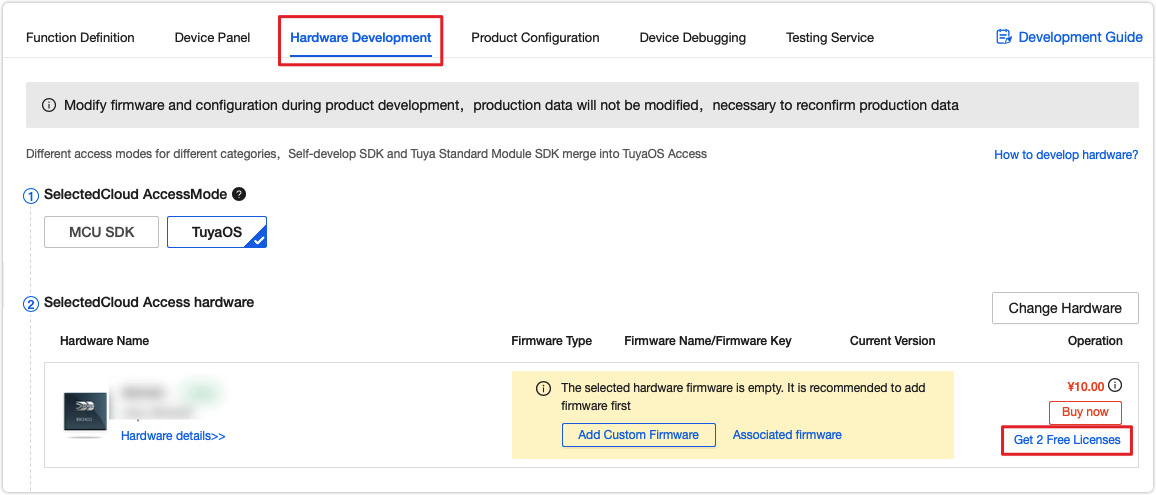The width and height of the screenshot is (1156, 495).
Task: Click Add Custom Firmware button
Action: [x=638, y=435]
